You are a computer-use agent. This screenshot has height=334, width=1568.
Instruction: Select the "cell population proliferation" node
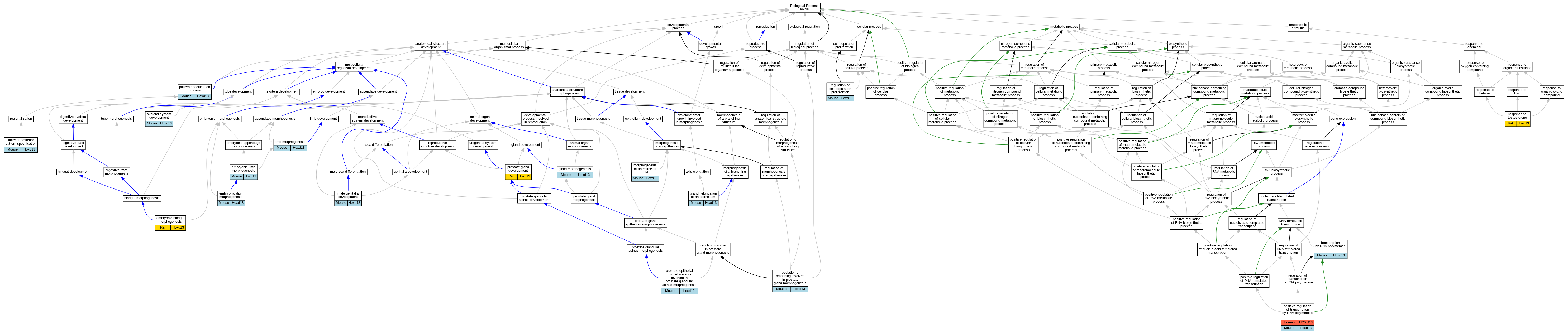click(x=844, y=46)
